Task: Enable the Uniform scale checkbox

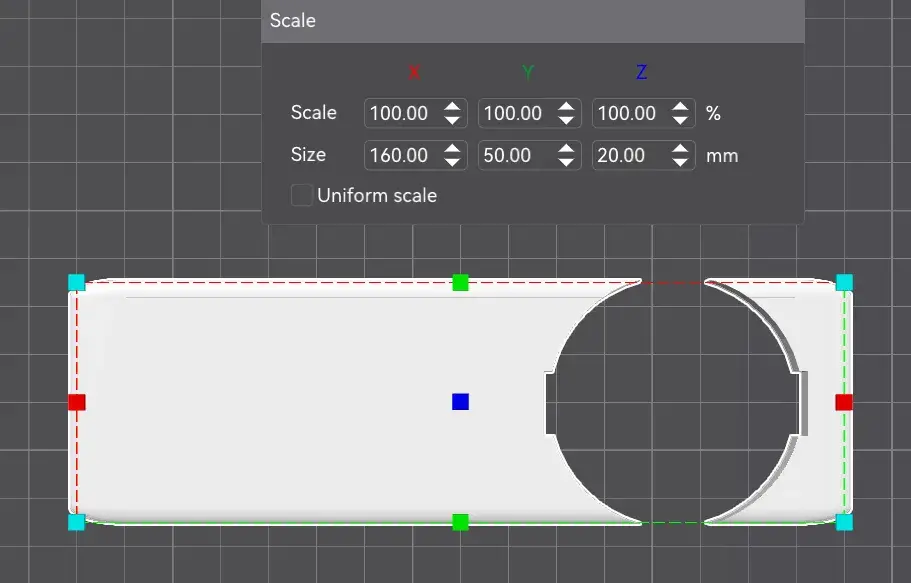Action: (302, 195)
